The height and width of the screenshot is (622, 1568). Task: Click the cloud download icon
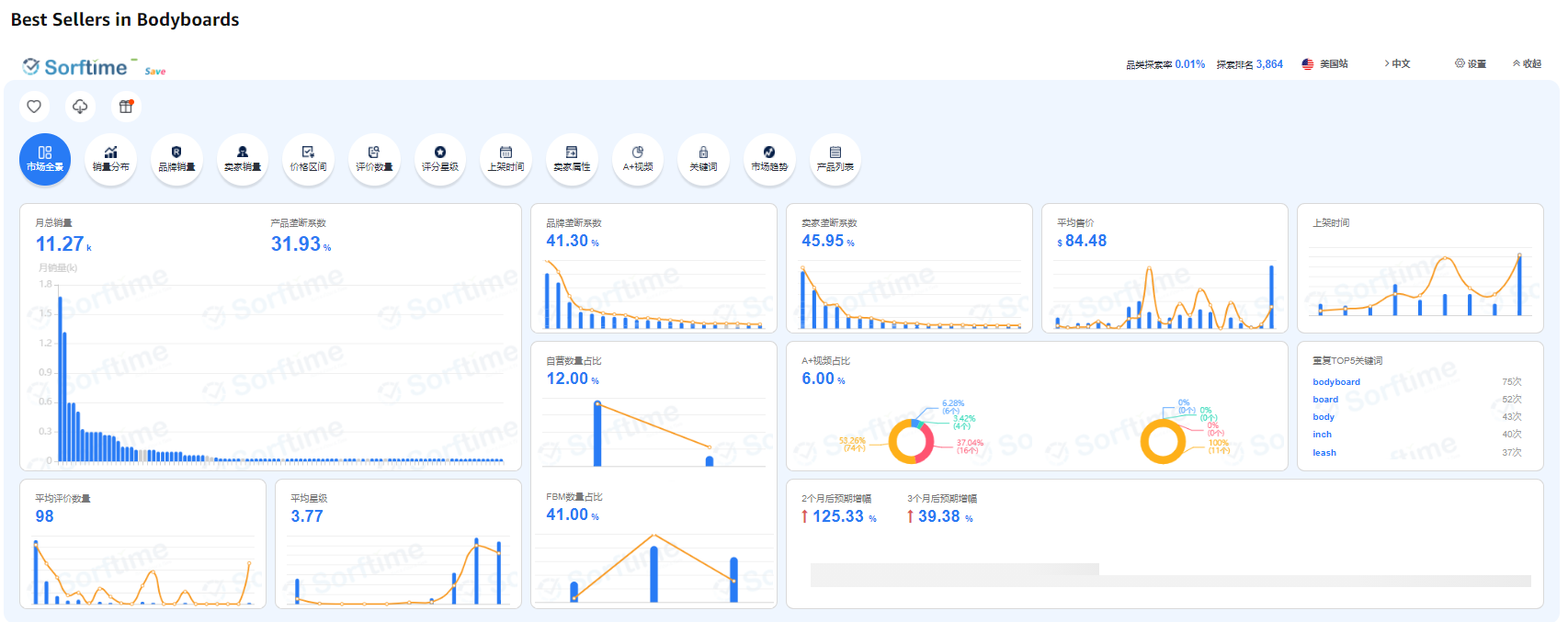(80, 107)
